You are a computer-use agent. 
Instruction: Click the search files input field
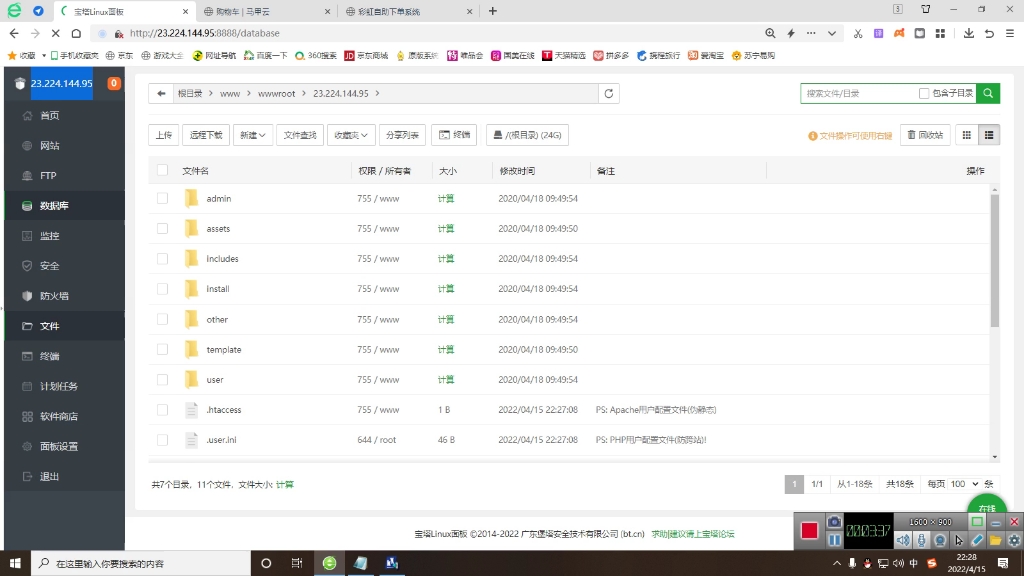857,93
